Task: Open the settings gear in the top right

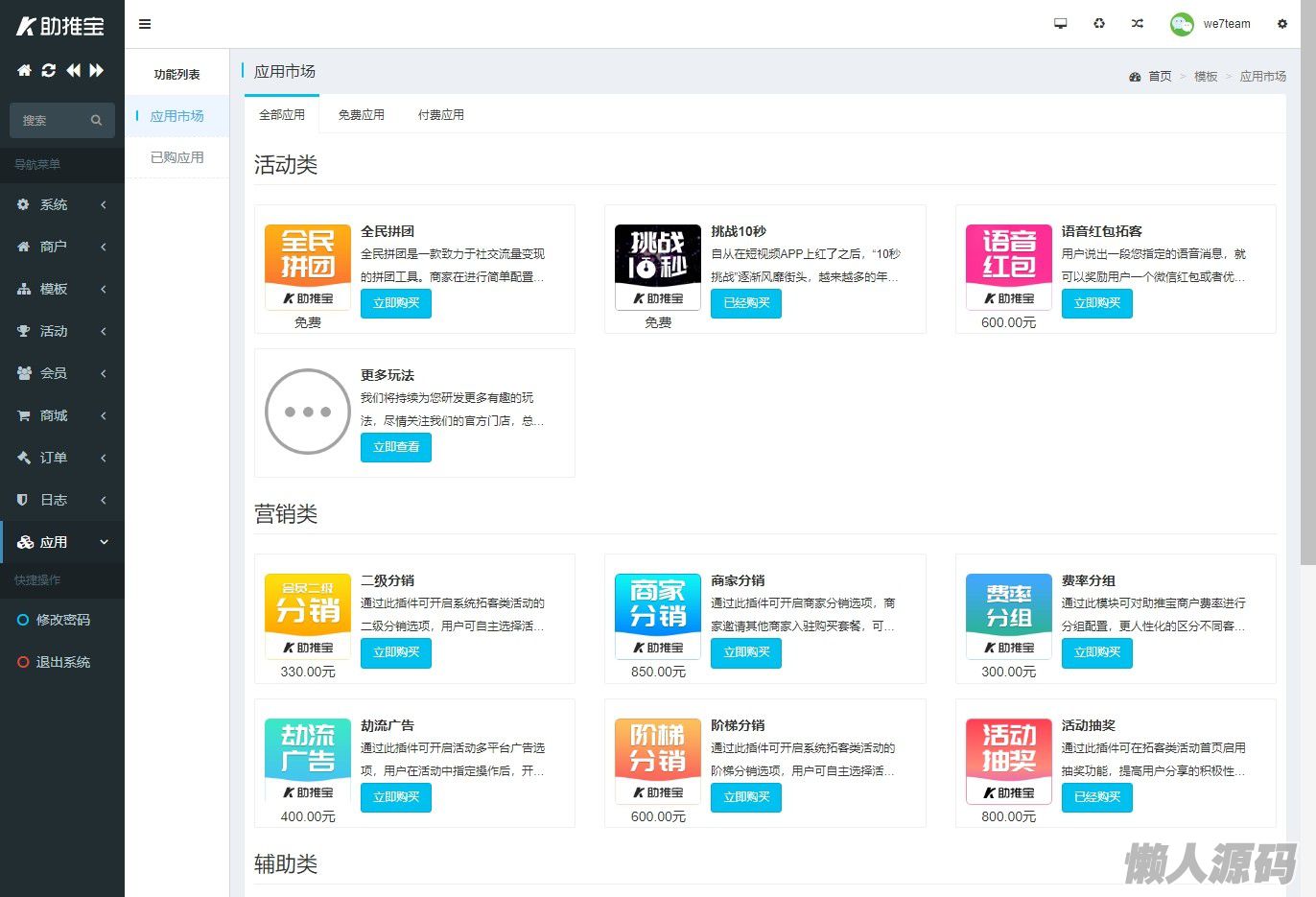Action: (1281, 24)
